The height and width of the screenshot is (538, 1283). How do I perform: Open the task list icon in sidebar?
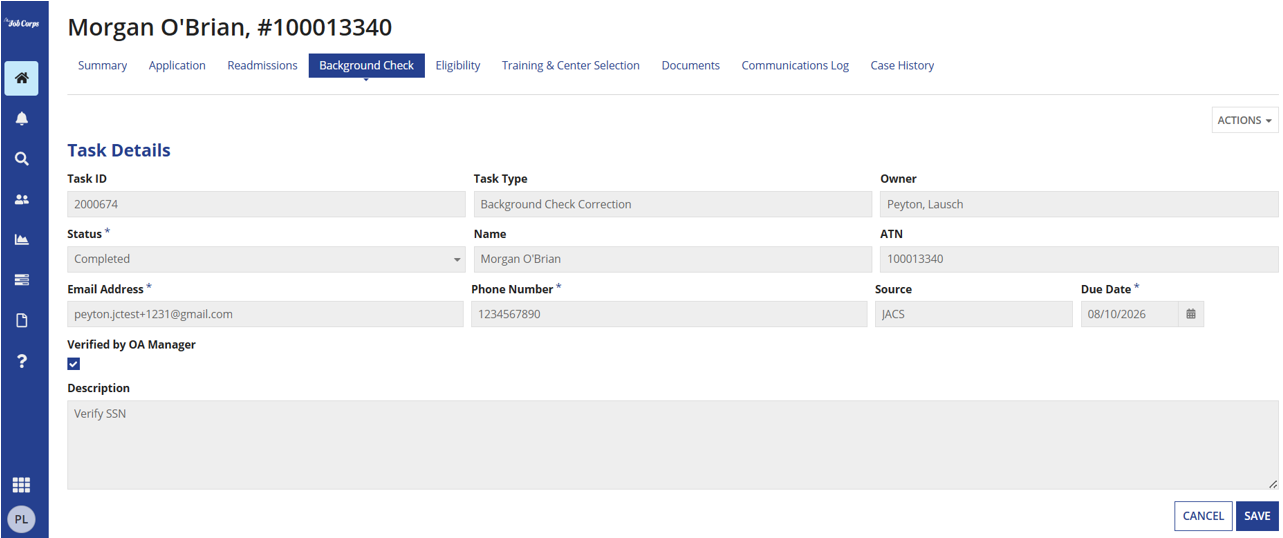(x=21, y=280)
